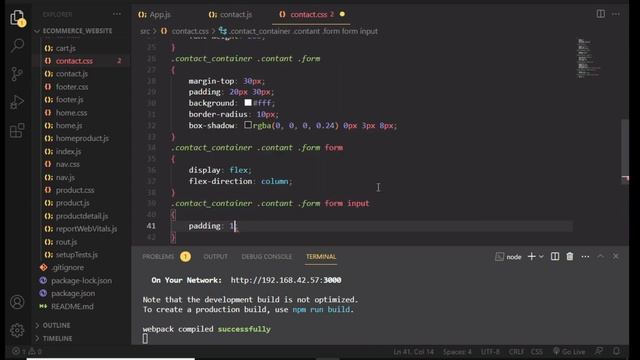Open nav.css in the file explorer
This screenshot has height=360, width=640.
tap(67, 164)
